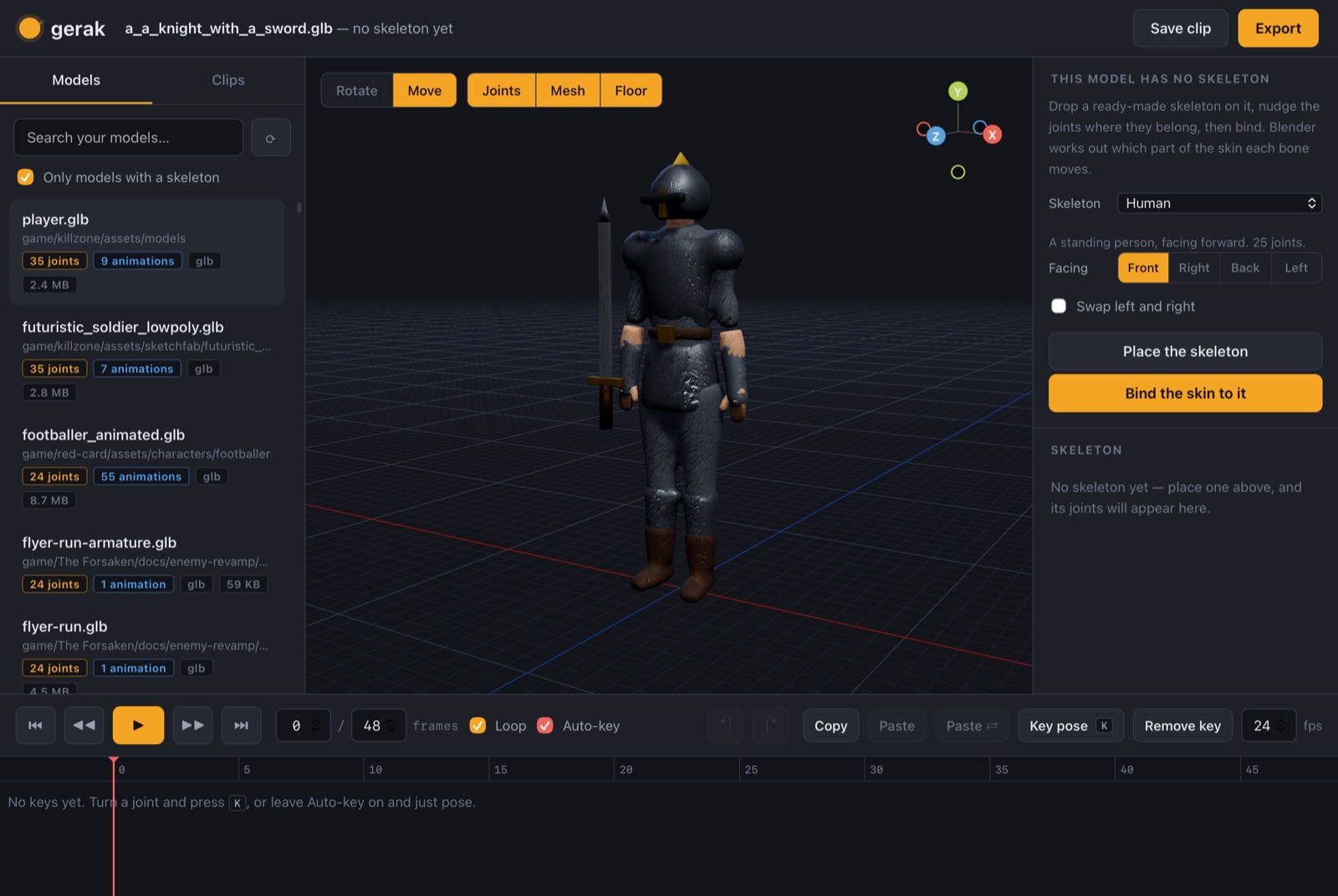1338x896 pixels.
Task: Start playback with the orange play button
Action: (138, 725)
